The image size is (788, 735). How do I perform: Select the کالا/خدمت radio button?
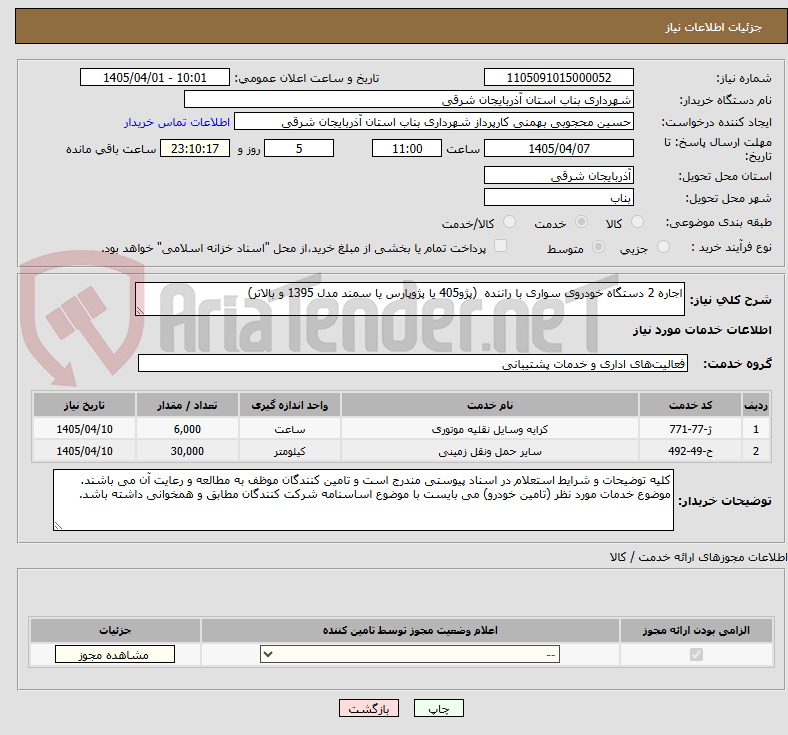[x=510, y=222]
